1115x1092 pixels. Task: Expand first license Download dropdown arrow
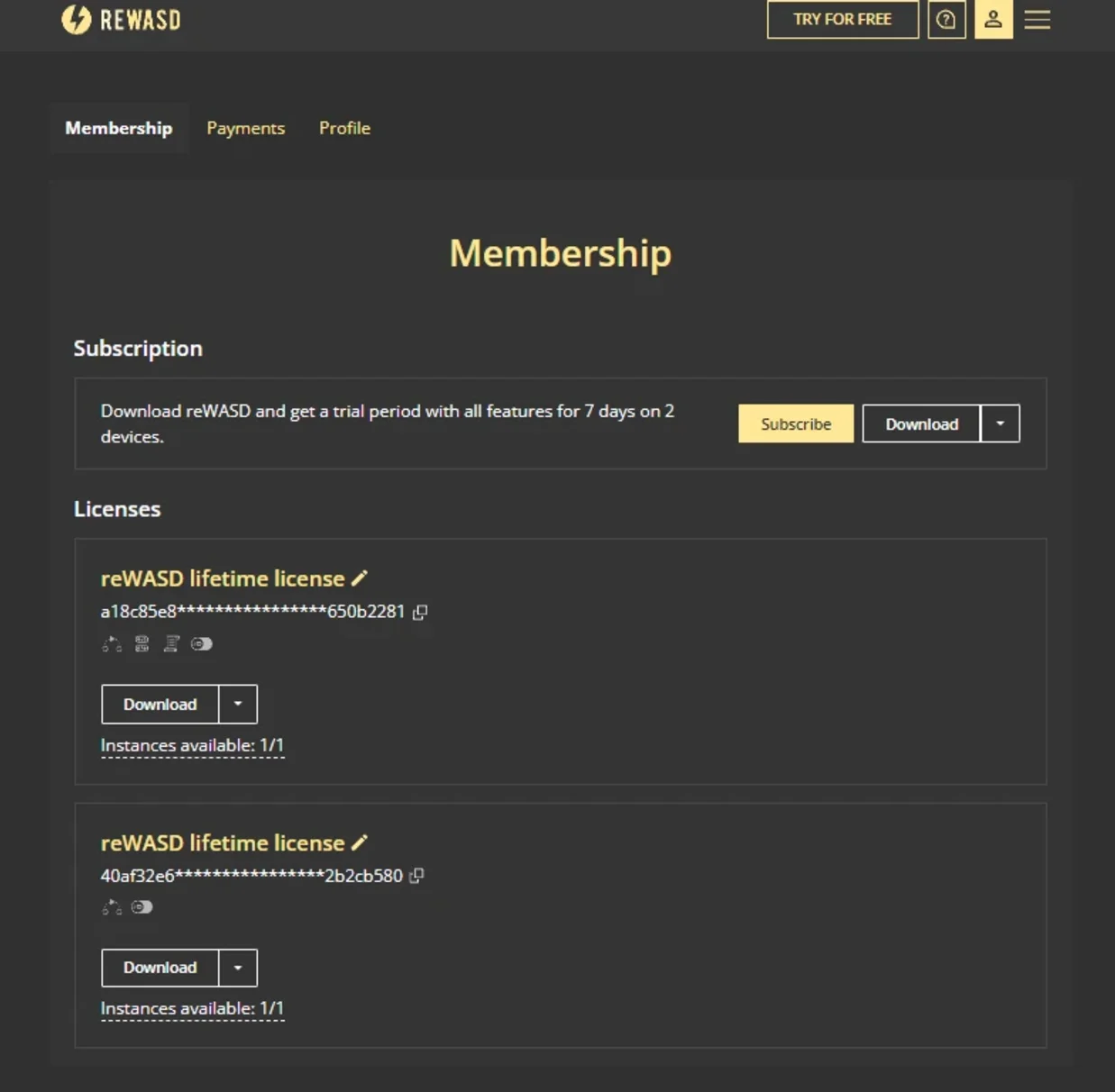tap(238, 705)
